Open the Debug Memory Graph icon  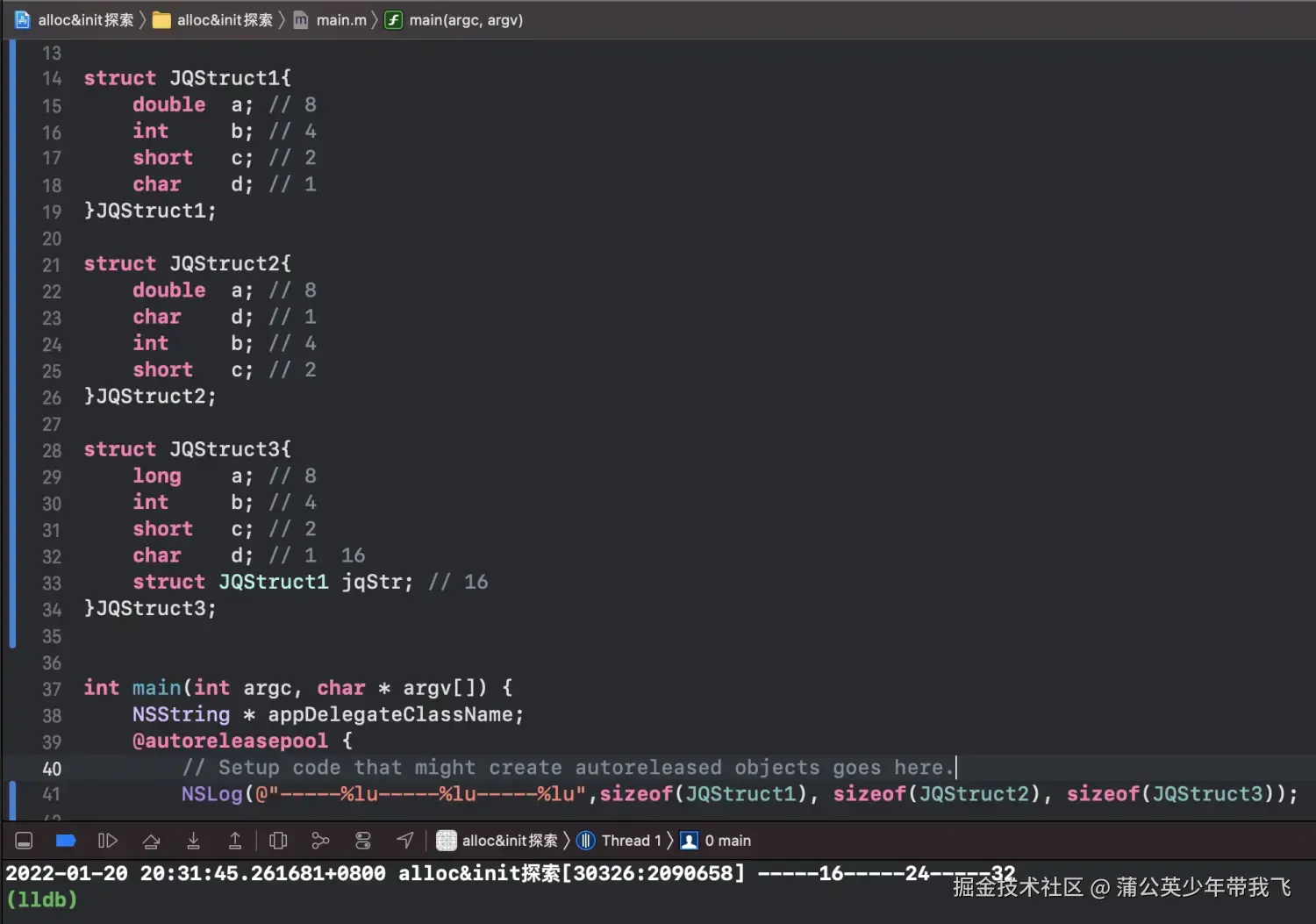click(320, 841)
